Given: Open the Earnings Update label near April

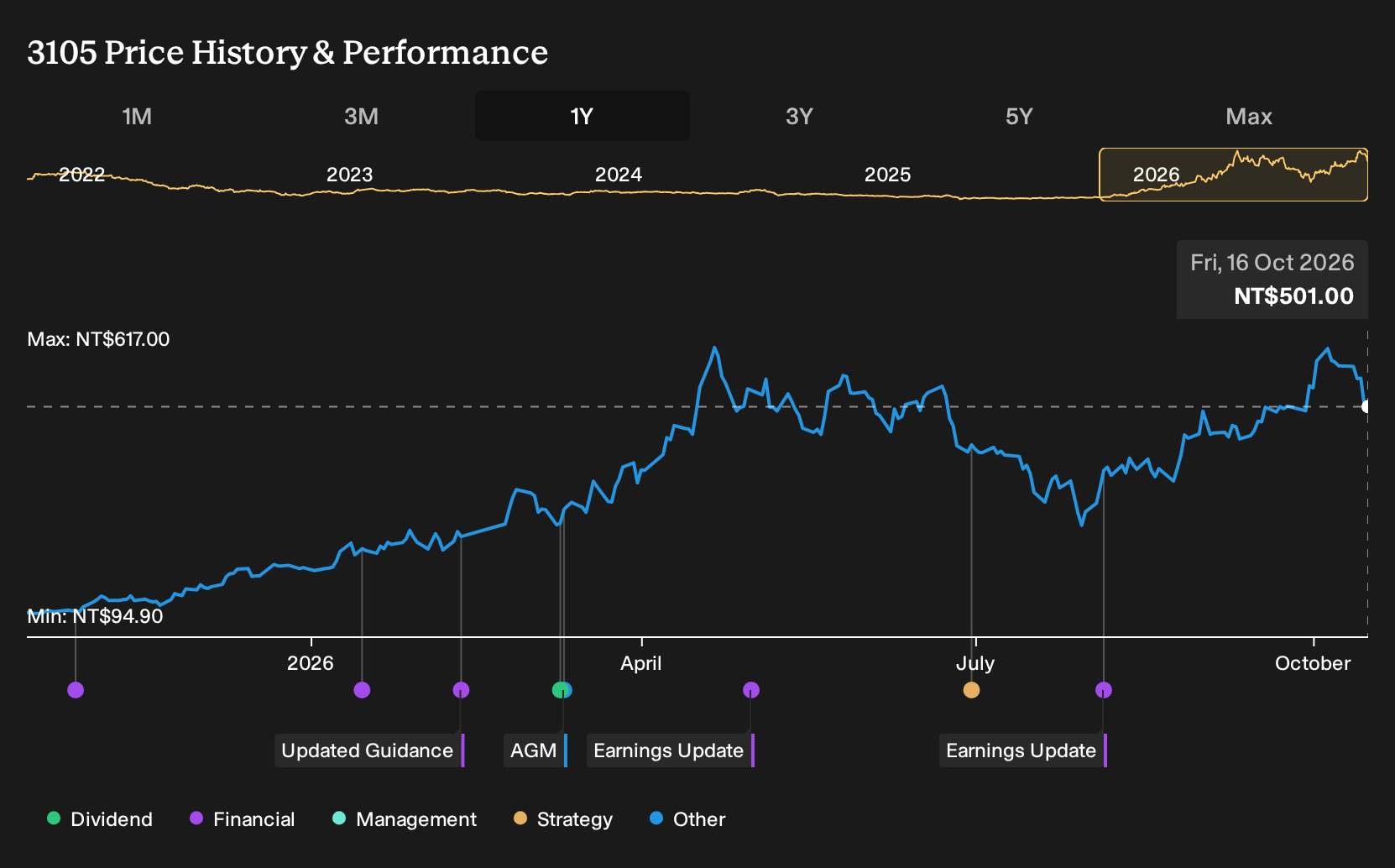Looking at the screenshot, I should tap(671, 750).
